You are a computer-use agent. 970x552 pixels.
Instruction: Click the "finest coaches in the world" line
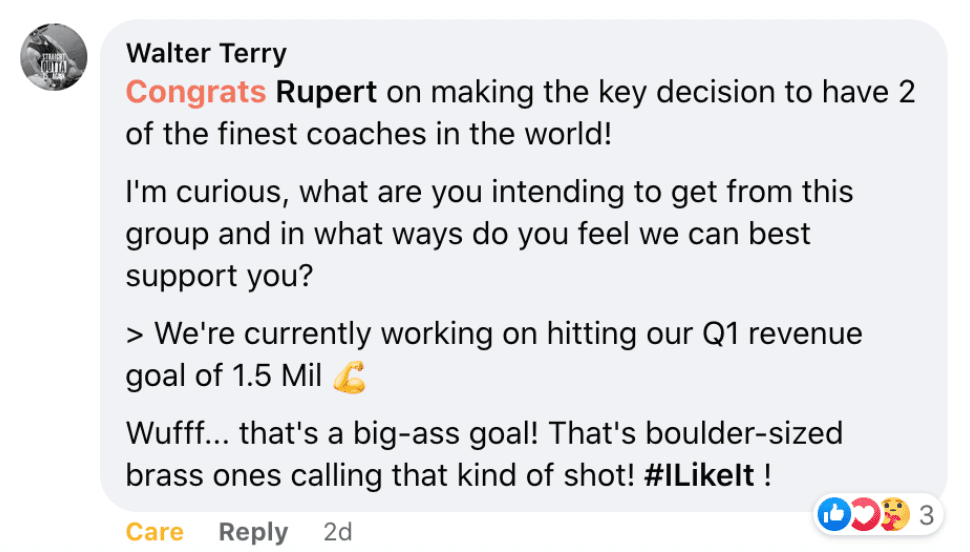tap(368, 133)
